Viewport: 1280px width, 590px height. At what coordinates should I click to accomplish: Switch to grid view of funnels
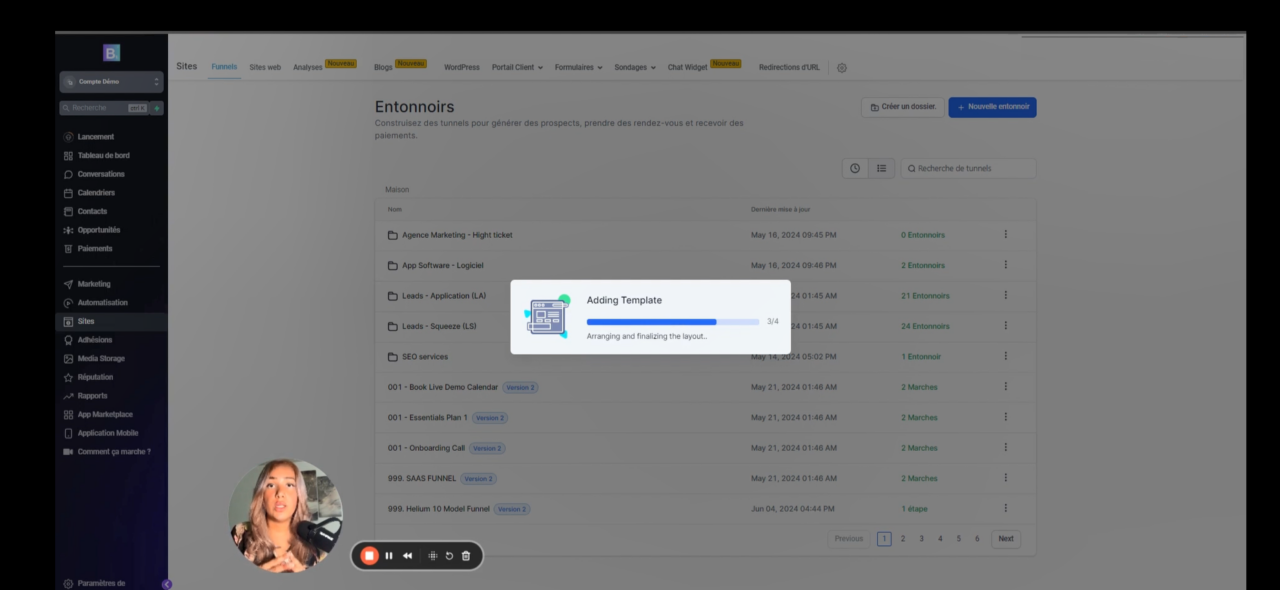881,168
